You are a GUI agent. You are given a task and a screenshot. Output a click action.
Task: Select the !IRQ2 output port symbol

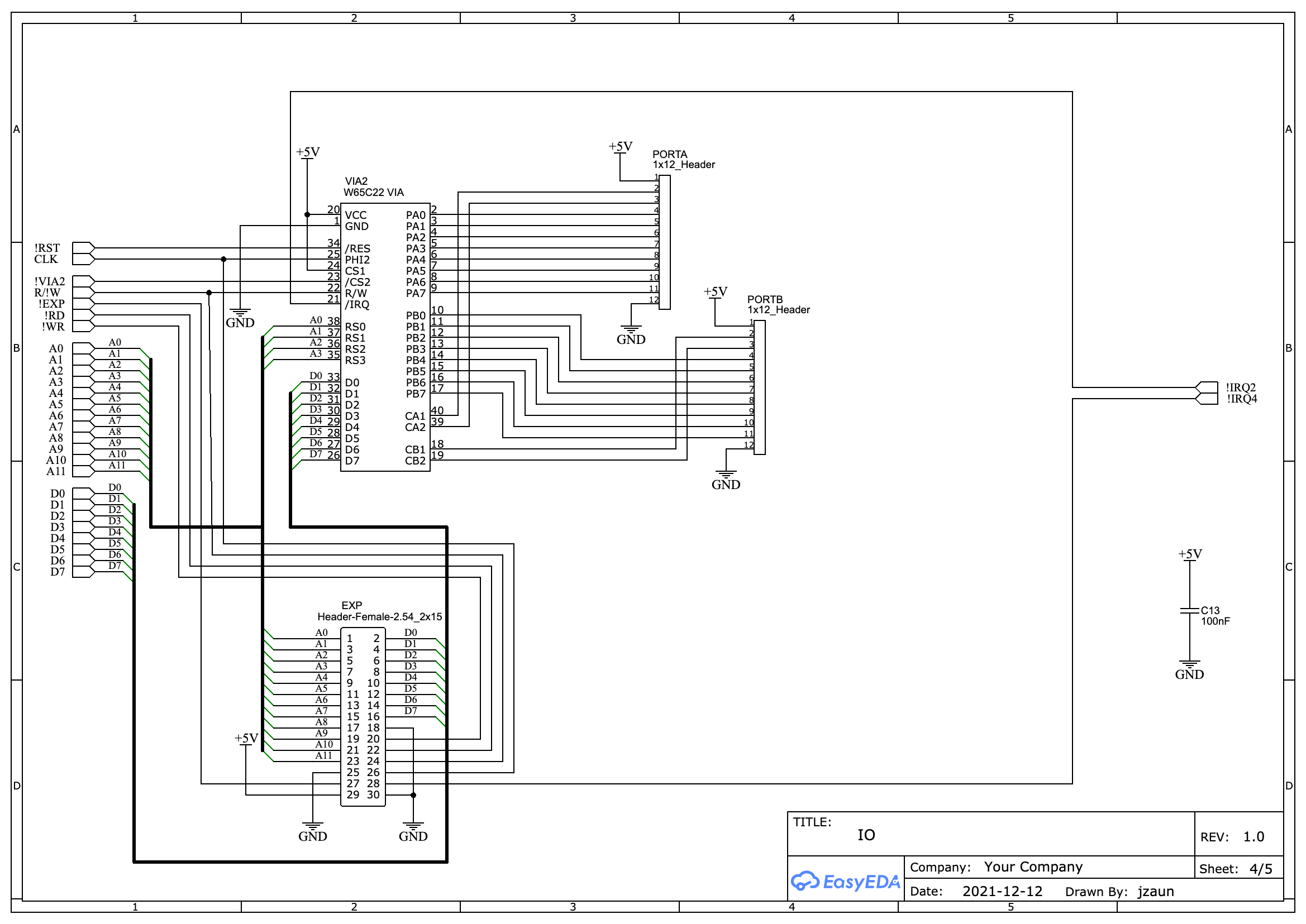(1207, 387)
